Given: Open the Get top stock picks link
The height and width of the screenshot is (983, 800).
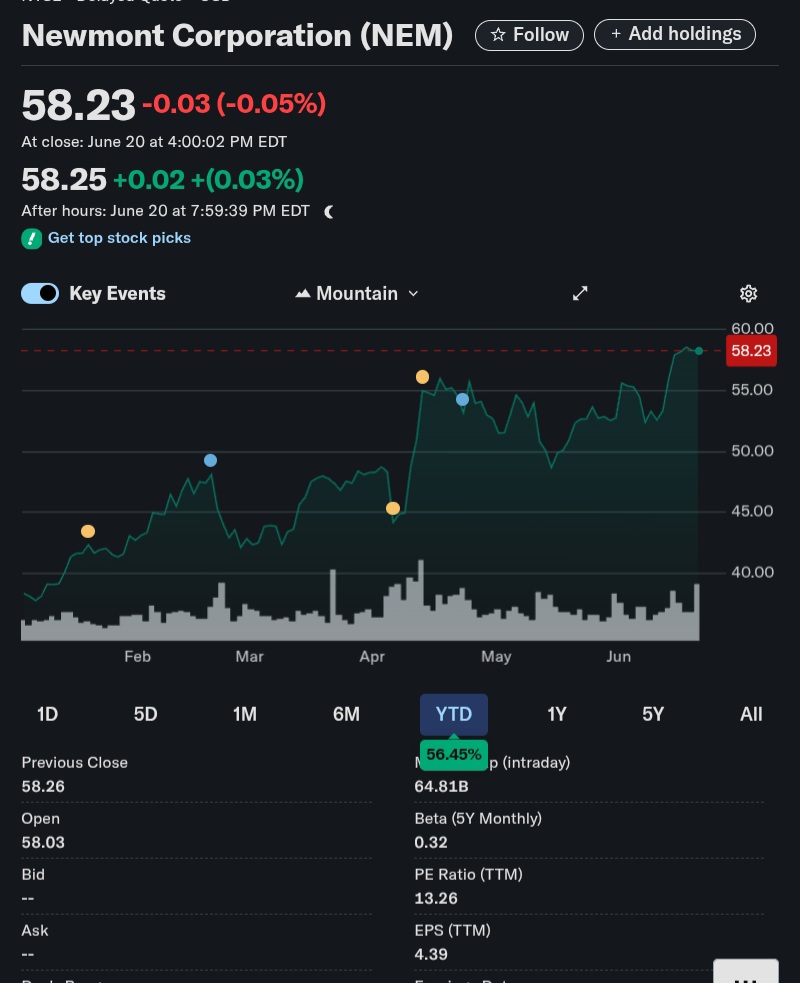Looking at the screenshot, I should tap(119, 238).
